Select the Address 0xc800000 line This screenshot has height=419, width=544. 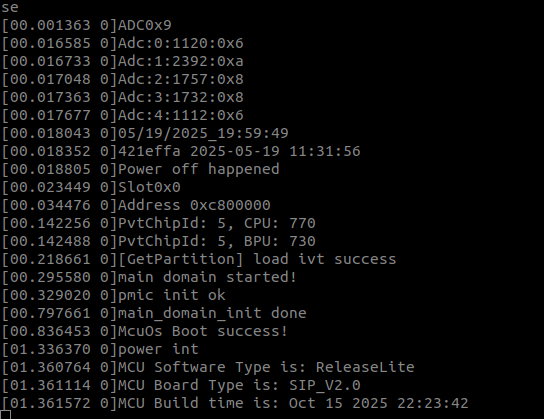tap(136, 206)
